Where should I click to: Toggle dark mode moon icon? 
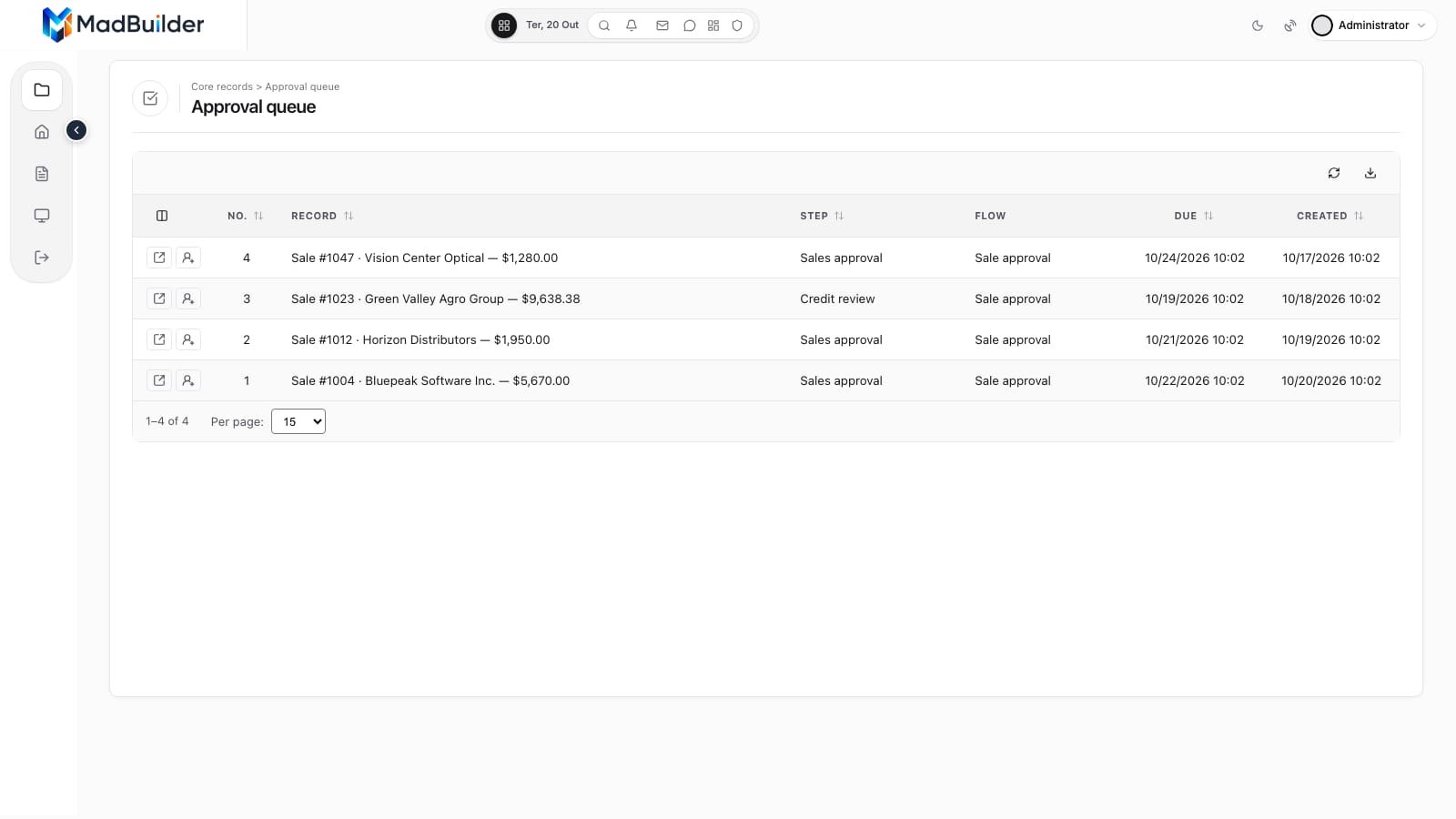pos(1258,25)
